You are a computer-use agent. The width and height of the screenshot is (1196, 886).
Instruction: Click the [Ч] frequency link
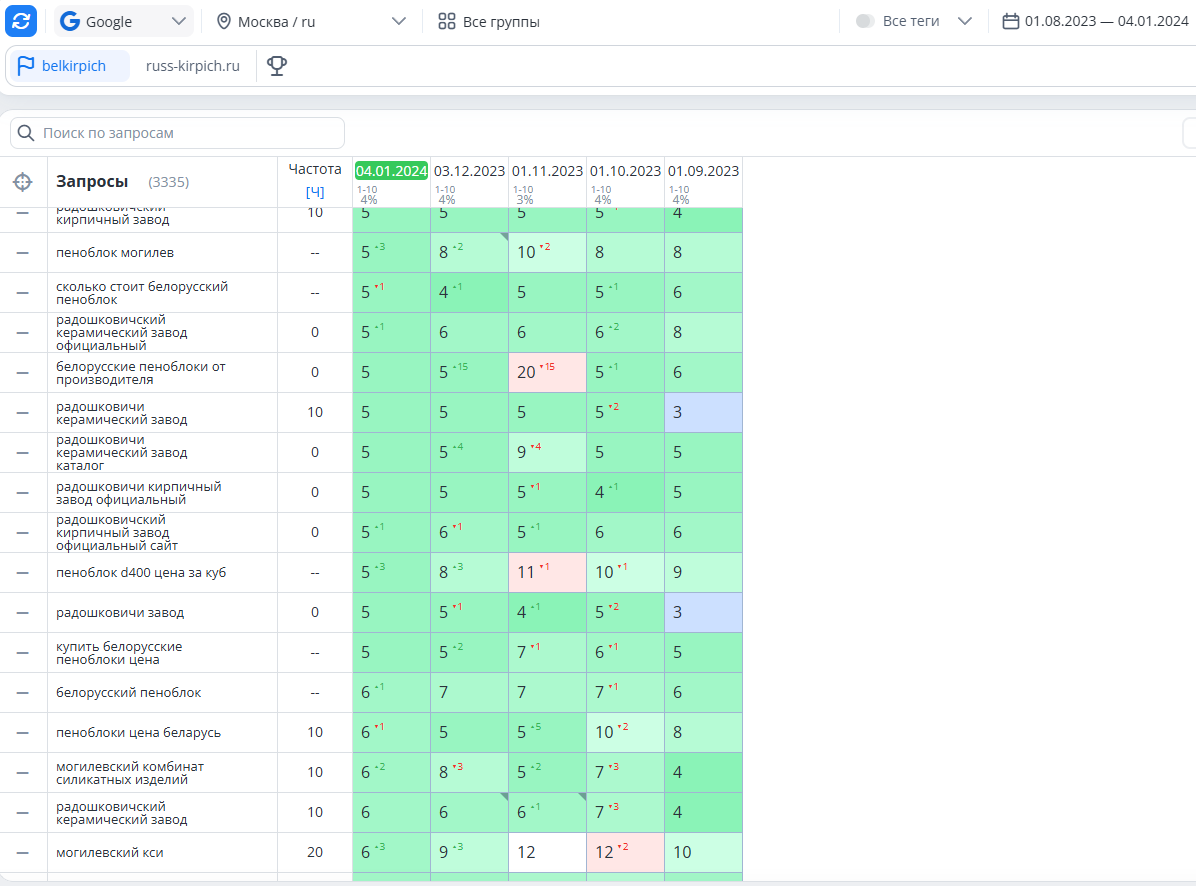315,191
